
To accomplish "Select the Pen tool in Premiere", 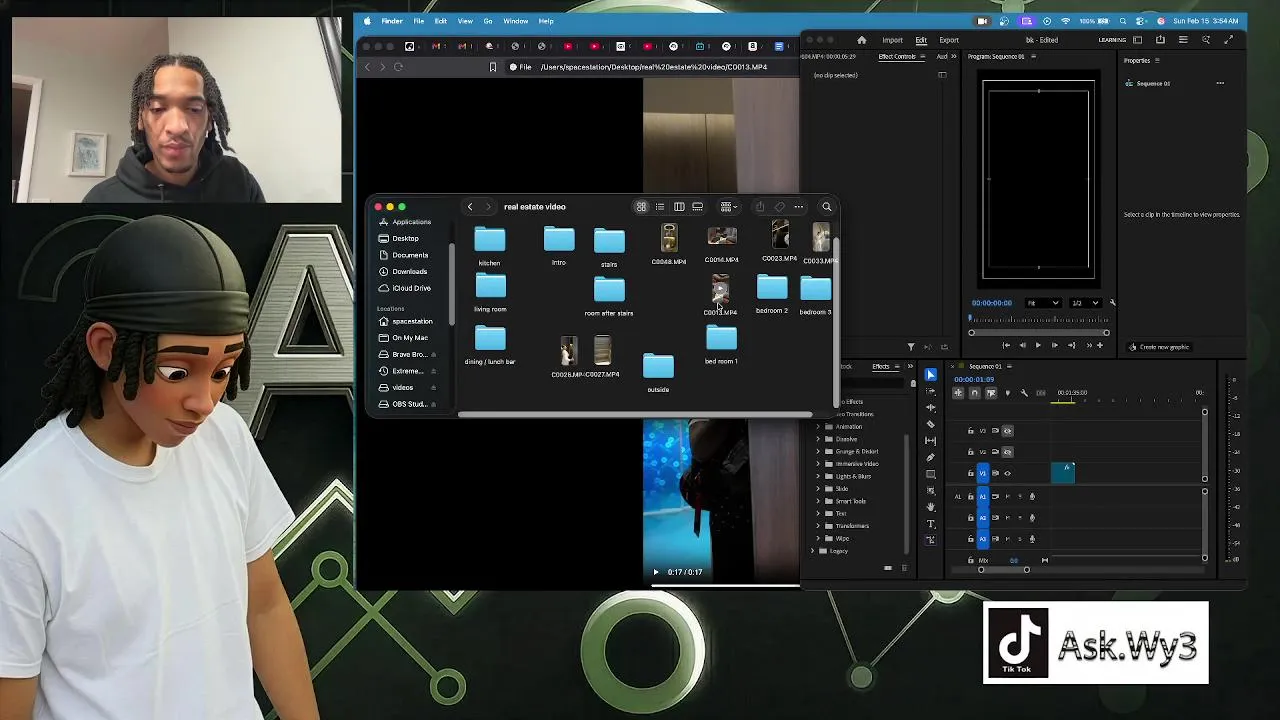I will point(931,458).
